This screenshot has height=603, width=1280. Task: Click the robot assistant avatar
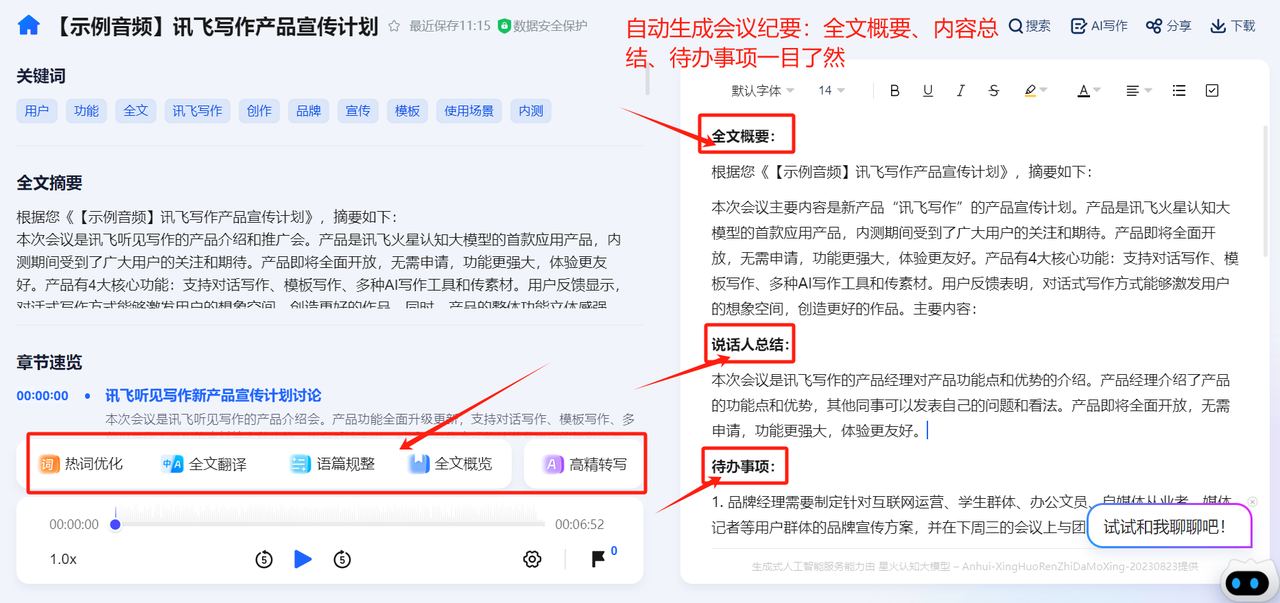[1246, 582]
